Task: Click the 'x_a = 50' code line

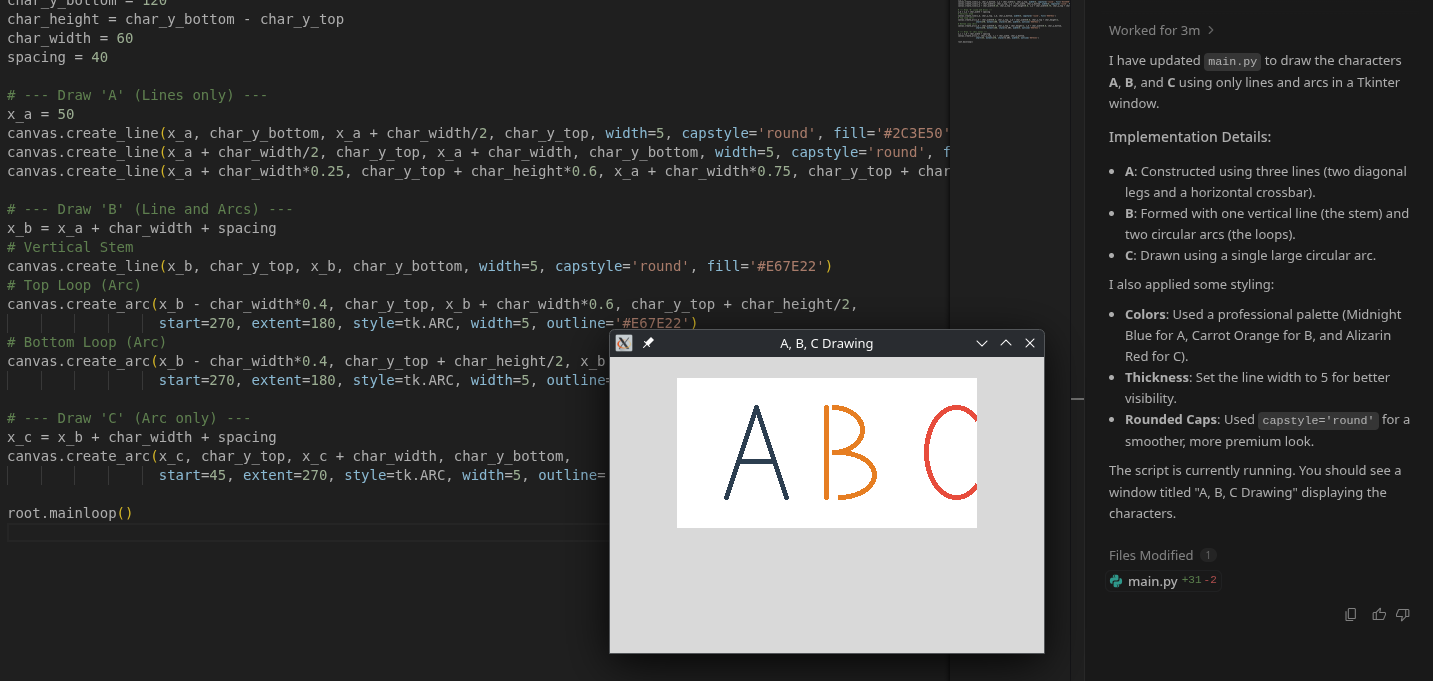Action: 40,114
